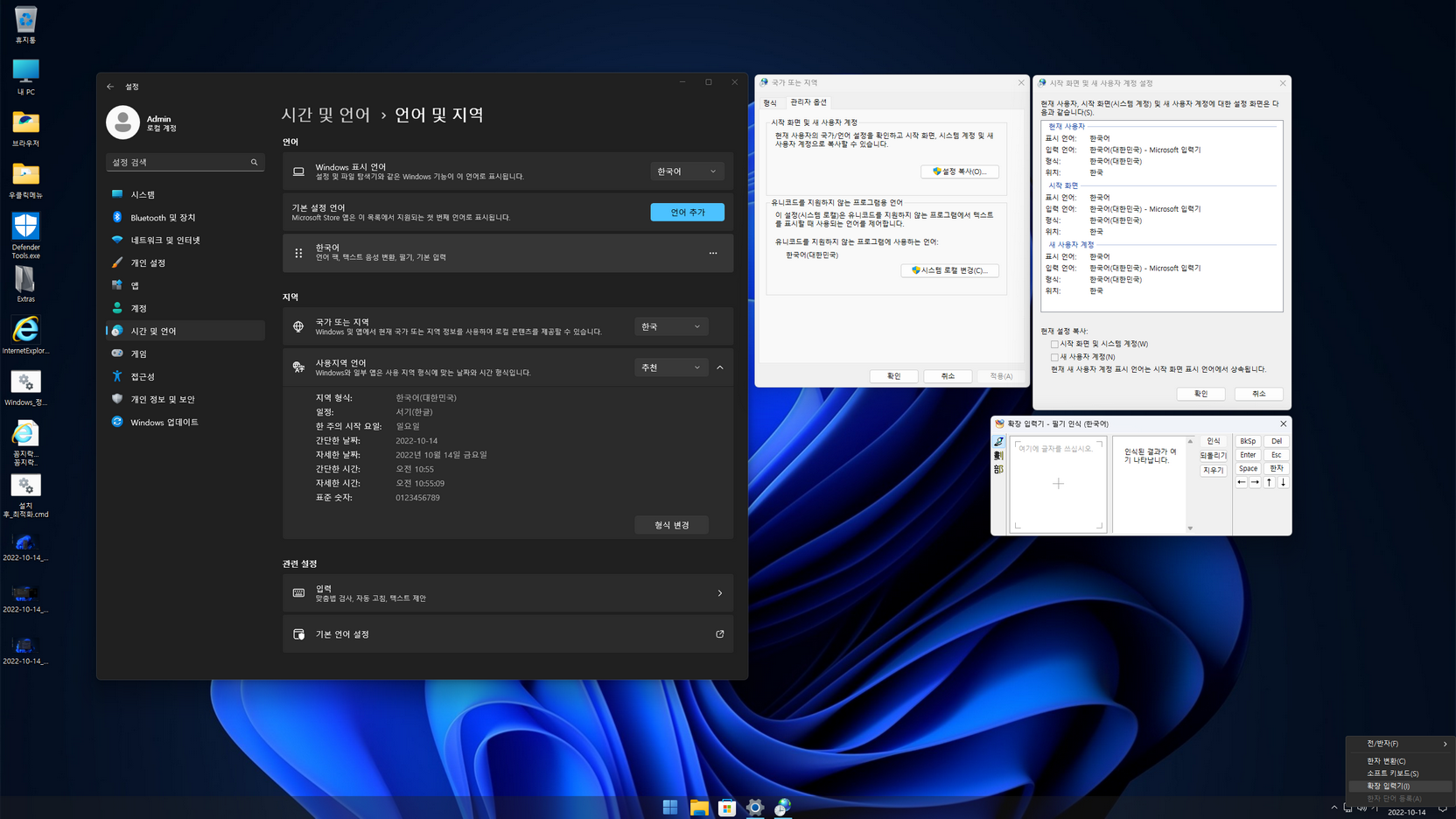Click 시간 및 언어 breadcrumb heading
Image resolution: width=1456 pixels, height=819 pixels.
point(325,115)
